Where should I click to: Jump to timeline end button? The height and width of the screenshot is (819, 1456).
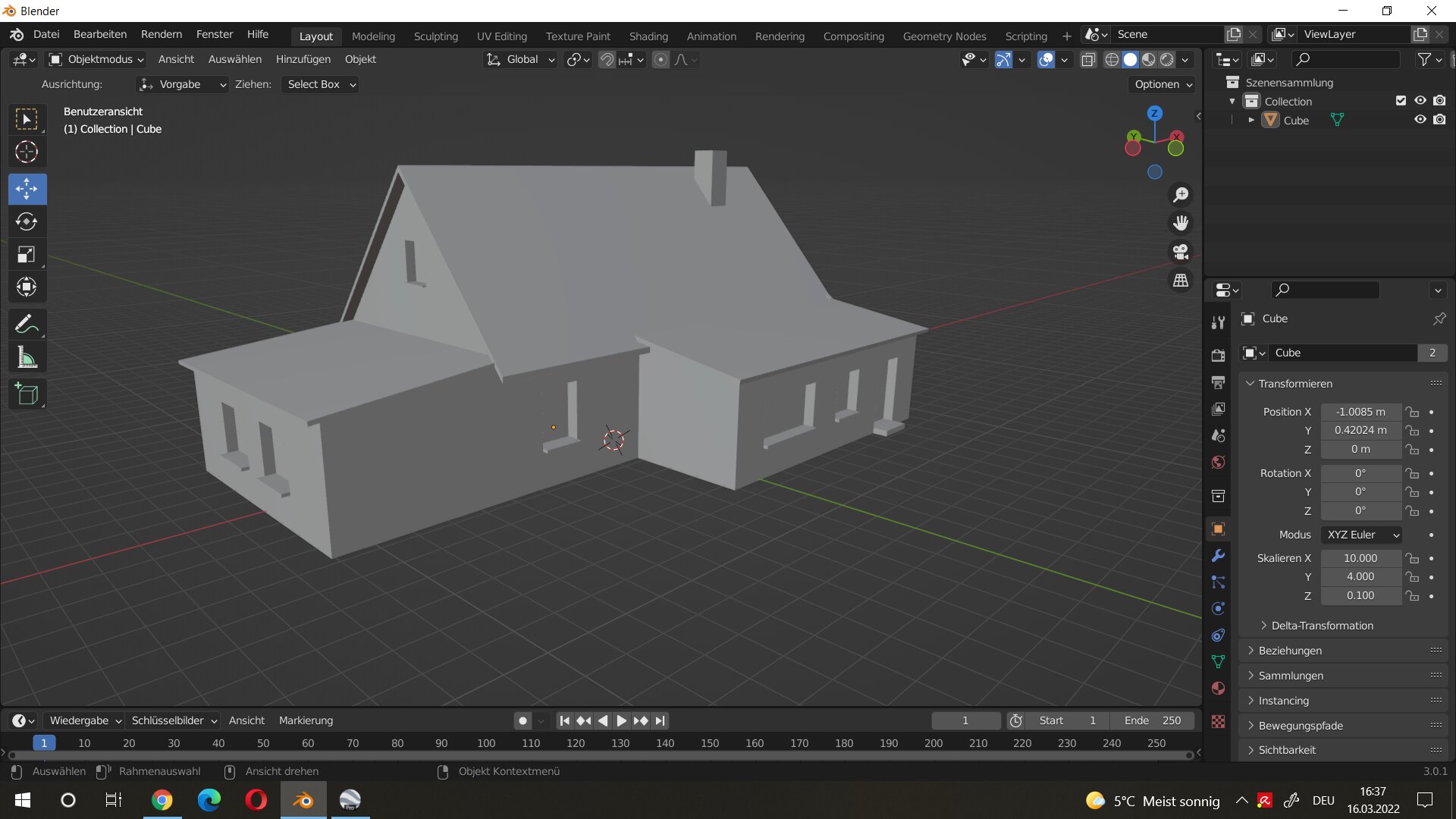tap(660, 720)
